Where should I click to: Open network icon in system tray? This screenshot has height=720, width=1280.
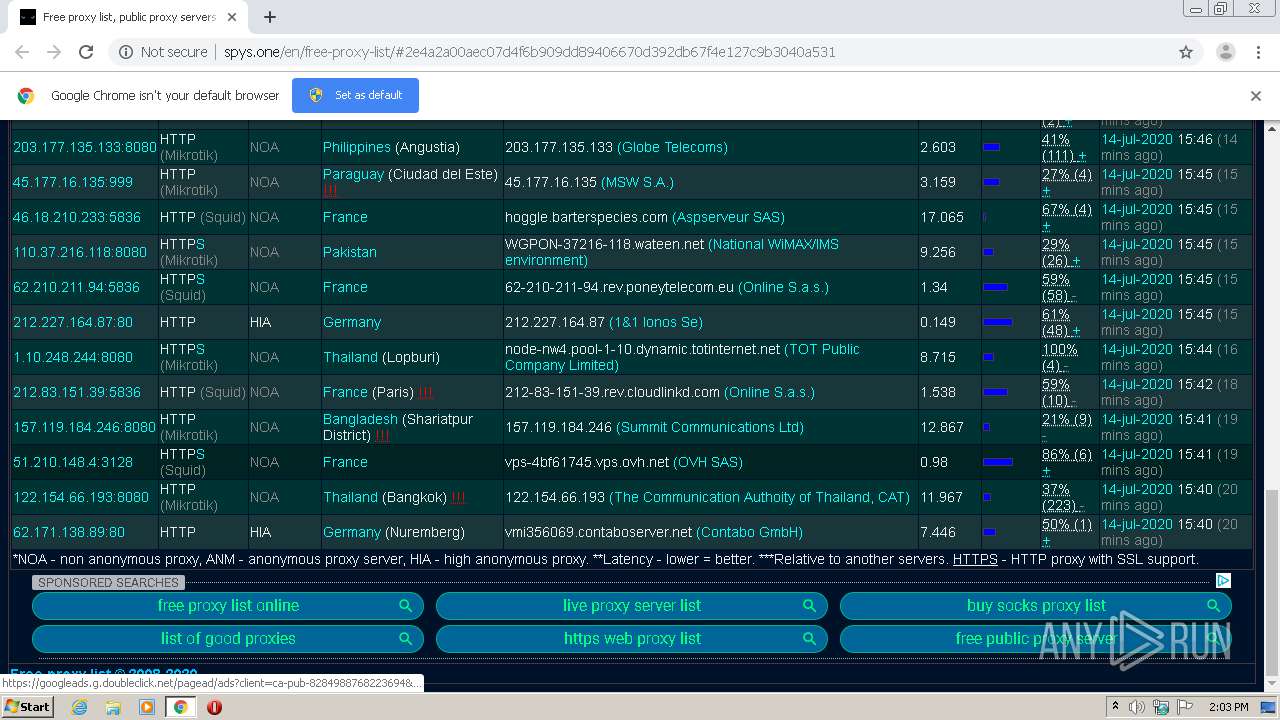point(1161,707)
